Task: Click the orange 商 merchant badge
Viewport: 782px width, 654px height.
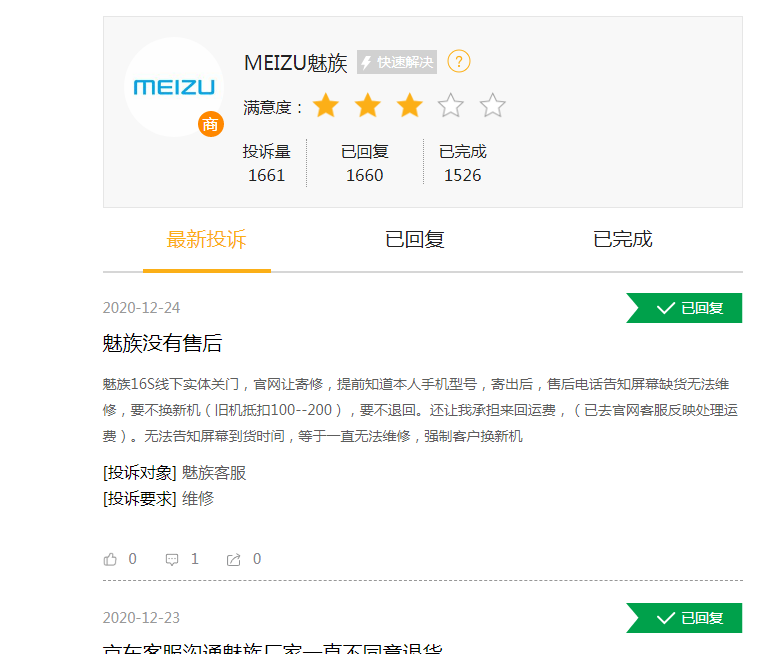Action: (211, 124)
